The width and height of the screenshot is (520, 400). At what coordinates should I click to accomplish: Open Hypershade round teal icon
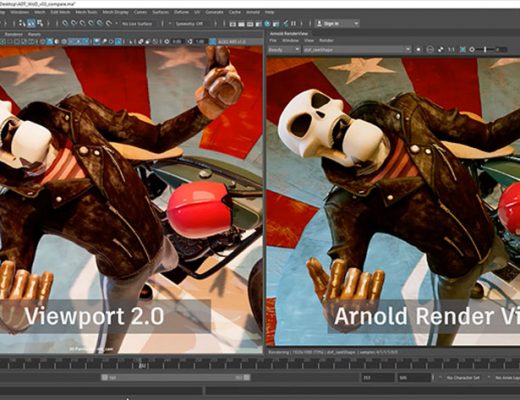tap(267, 24)
